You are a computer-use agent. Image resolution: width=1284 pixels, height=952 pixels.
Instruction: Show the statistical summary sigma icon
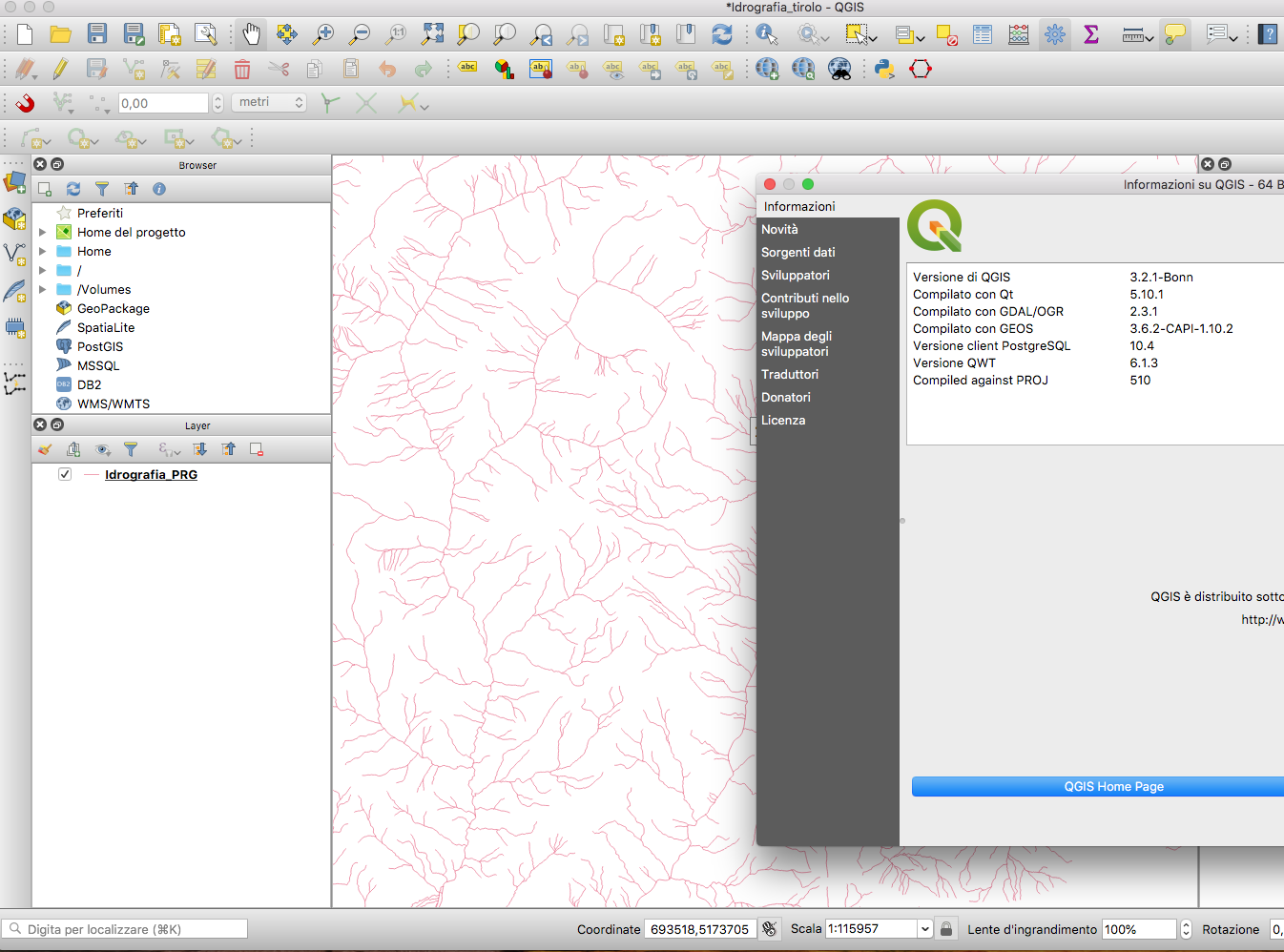coord(1091,34)
